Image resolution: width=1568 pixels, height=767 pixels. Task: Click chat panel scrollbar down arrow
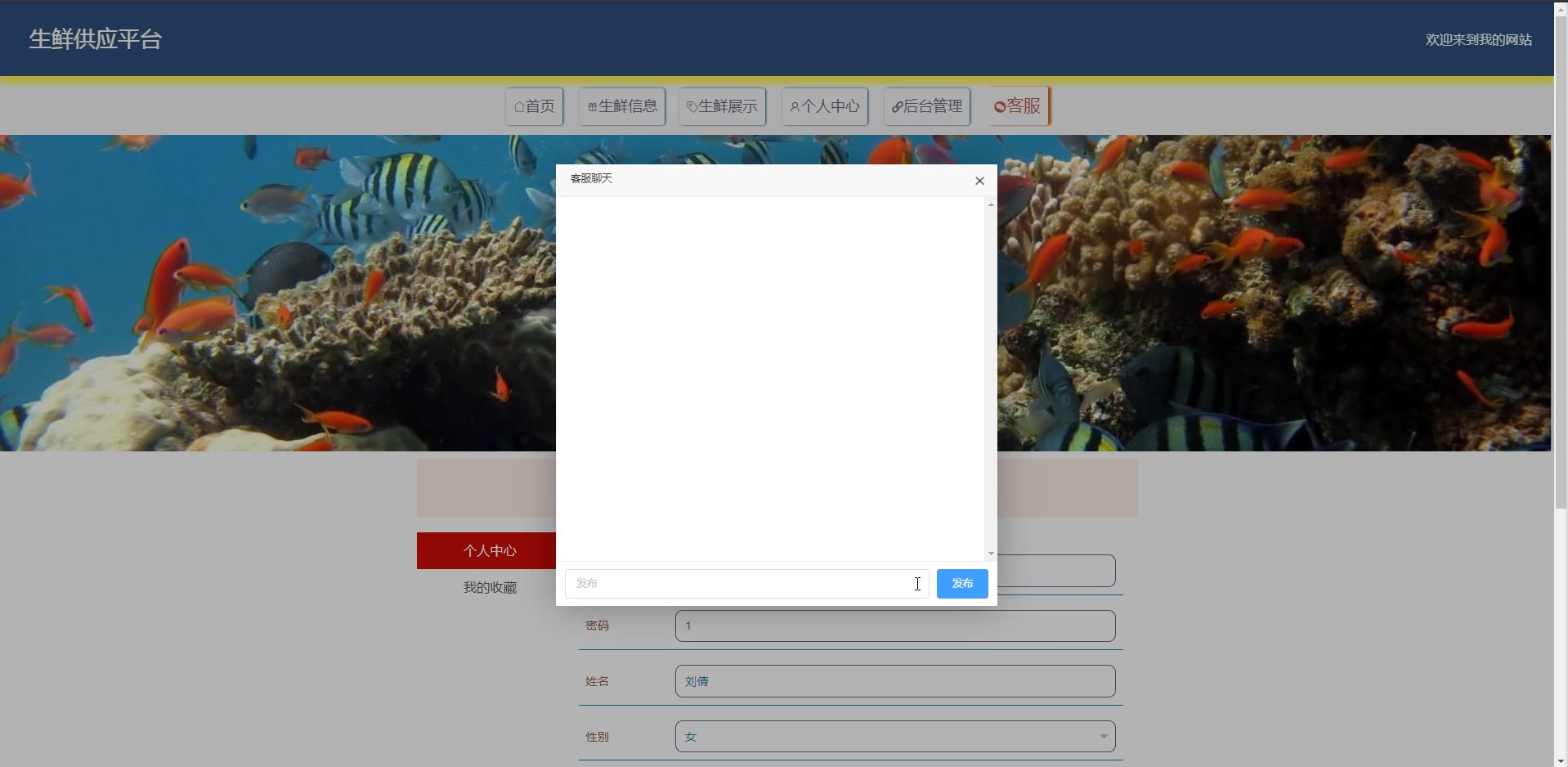point(991,554)
